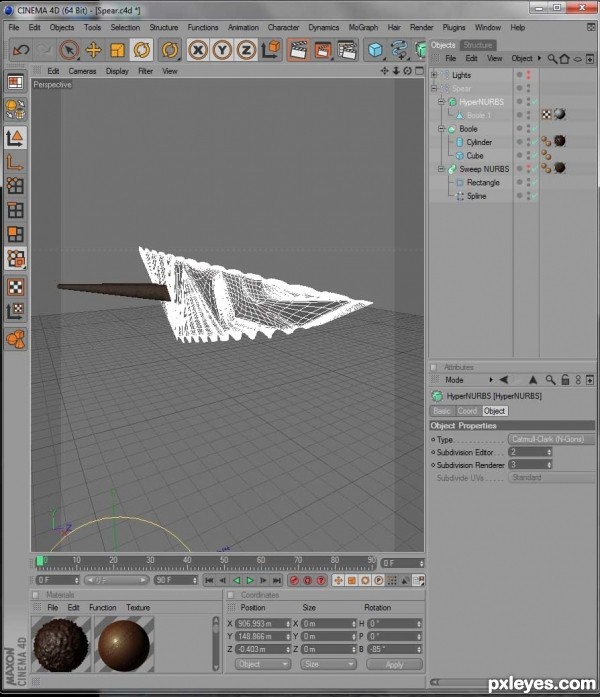Toggle the Y axis lock

click(222, 50)
